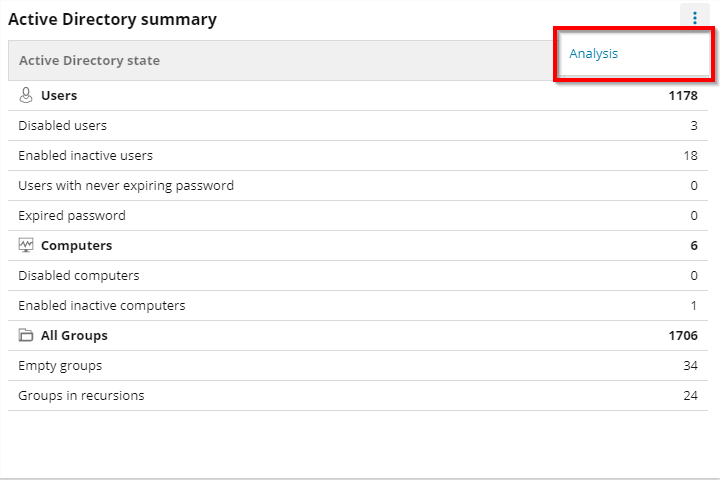Select the Analysis menu entry
The height and width of the screenshot is (480, 720).
click(594, 54)
